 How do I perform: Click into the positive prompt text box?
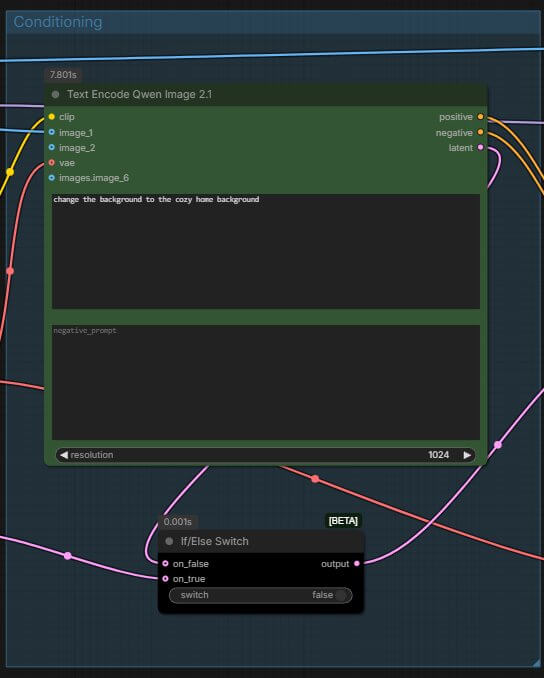click(x=266, y=251)
